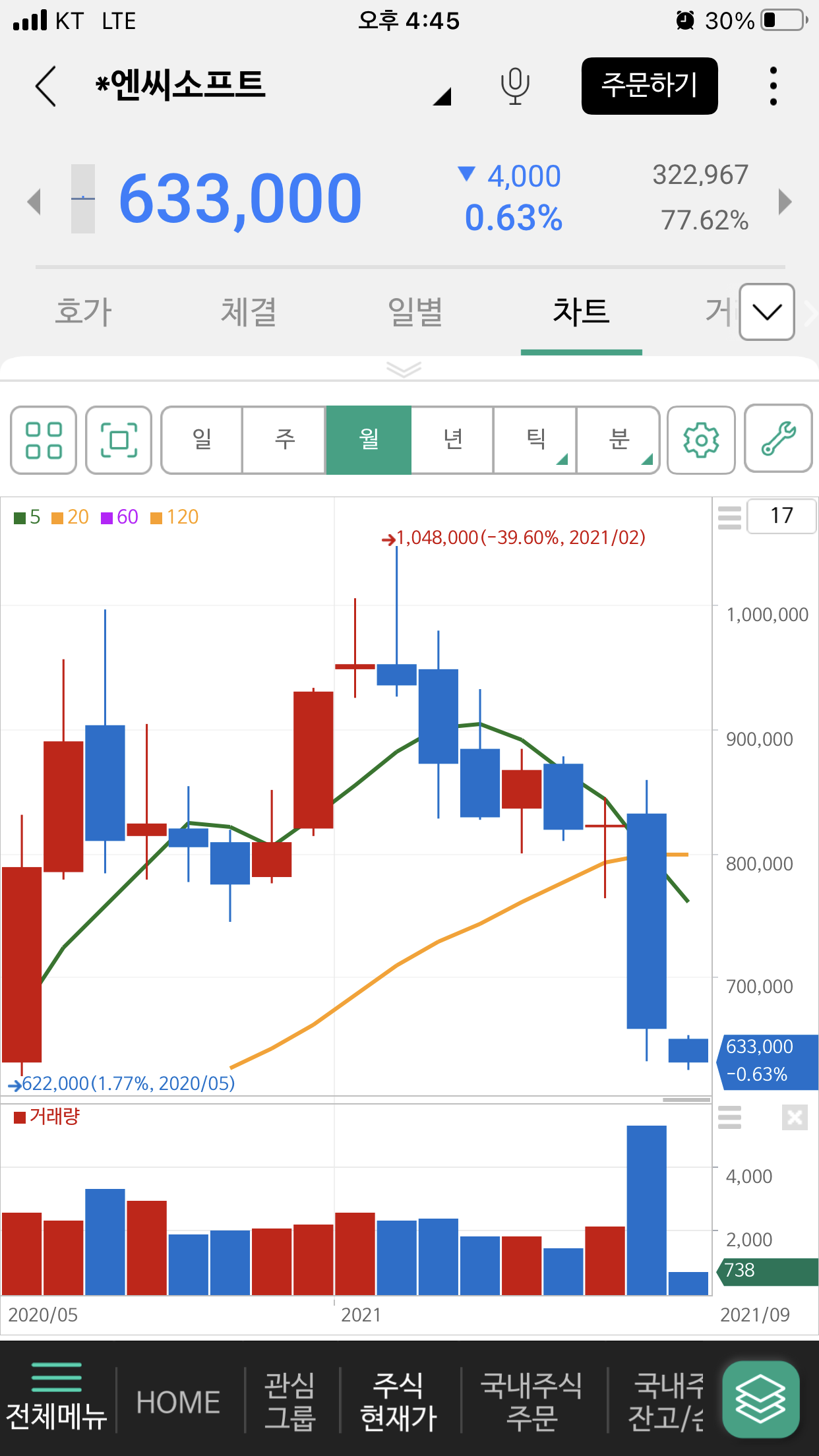Switch to the 일별 tab

(x=415, y=312)
